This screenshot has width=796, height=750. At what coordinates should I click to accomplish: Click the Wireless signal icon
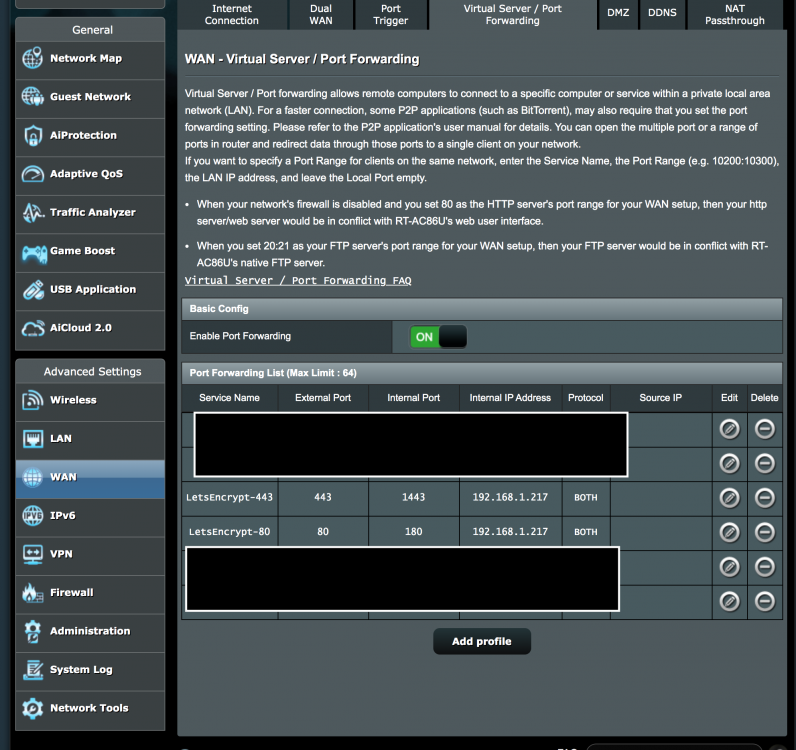32,400
